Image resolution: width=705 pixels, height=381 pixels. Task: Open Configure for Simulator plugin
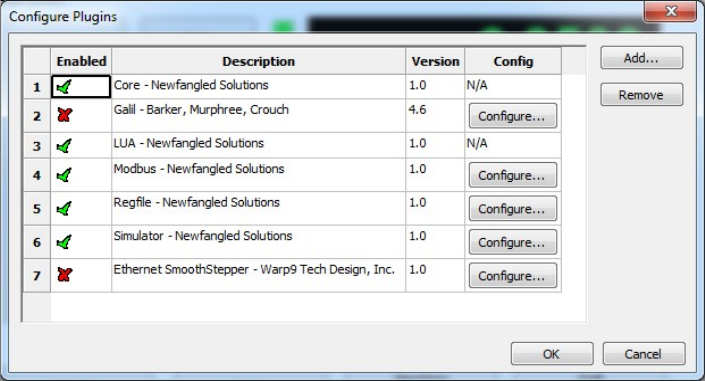(513, 242)
